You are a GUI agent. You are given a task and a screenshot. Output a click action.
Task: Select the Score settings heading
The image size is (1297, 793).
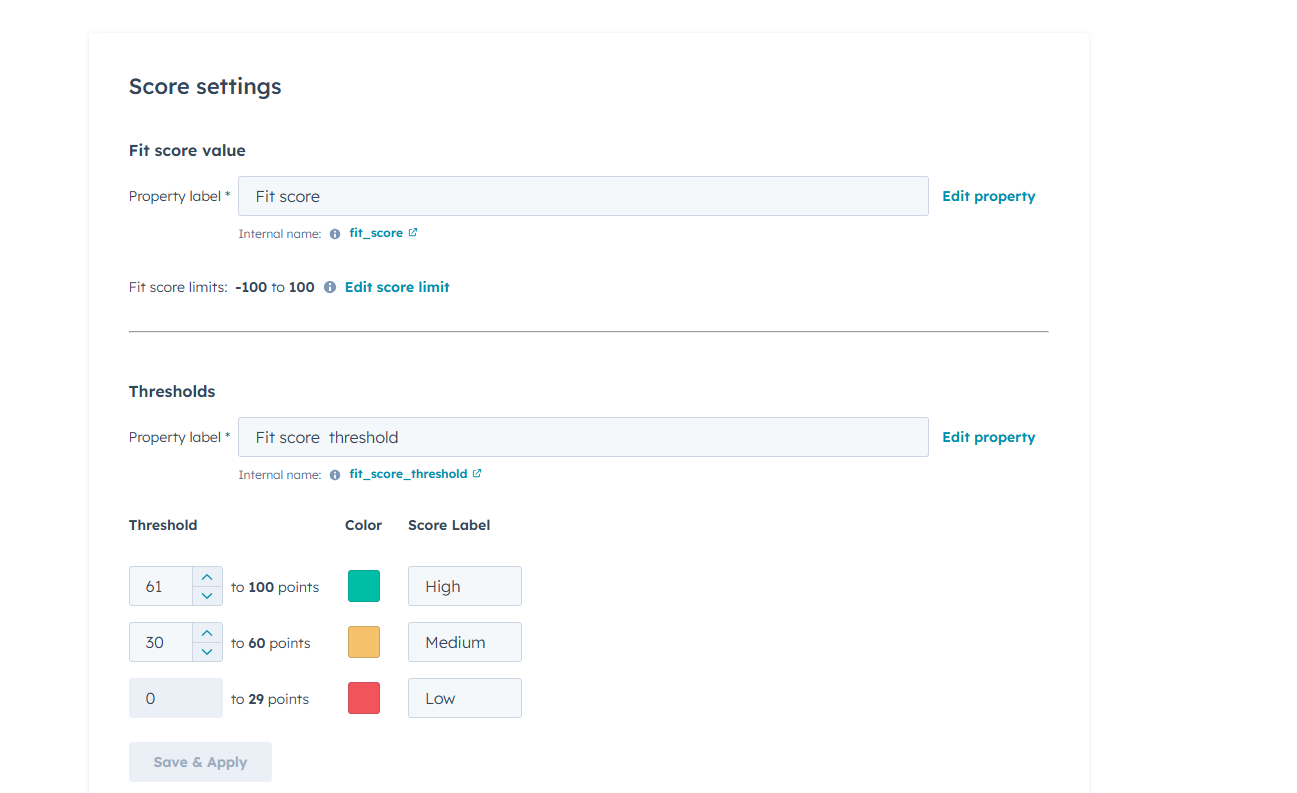click(205, 87)
